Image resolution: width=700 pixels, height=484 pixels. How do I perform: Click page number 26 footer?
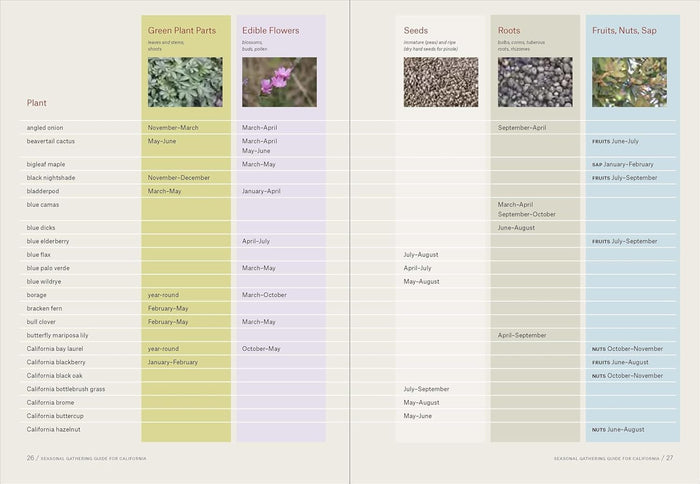pyautogui.click(x=30, y=458)
